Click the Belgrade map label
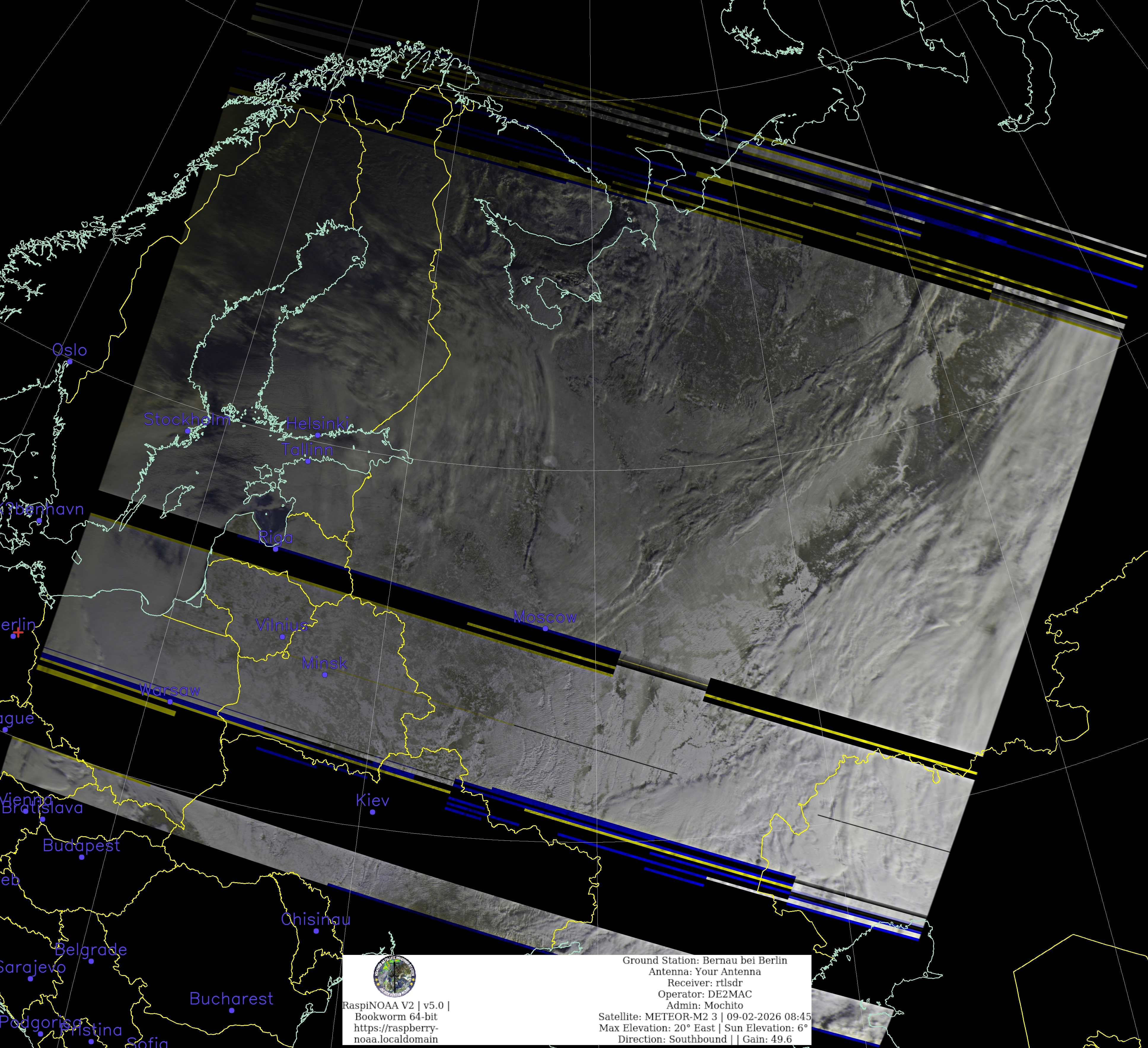Screen dimensions: 1148x1048 (90, 950)
